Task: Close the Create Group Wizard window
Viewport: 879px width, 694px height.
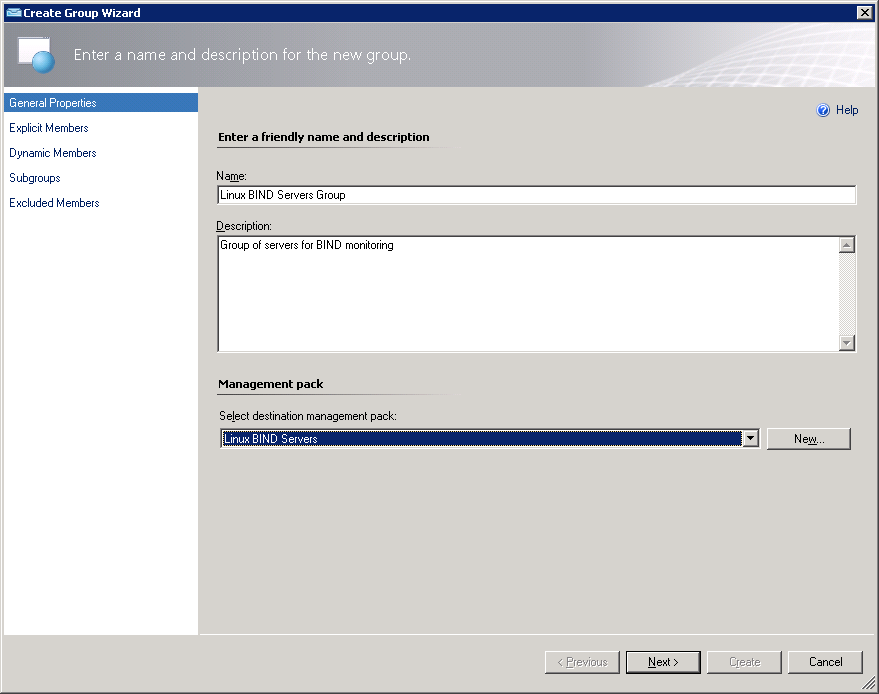Action: 864,13
